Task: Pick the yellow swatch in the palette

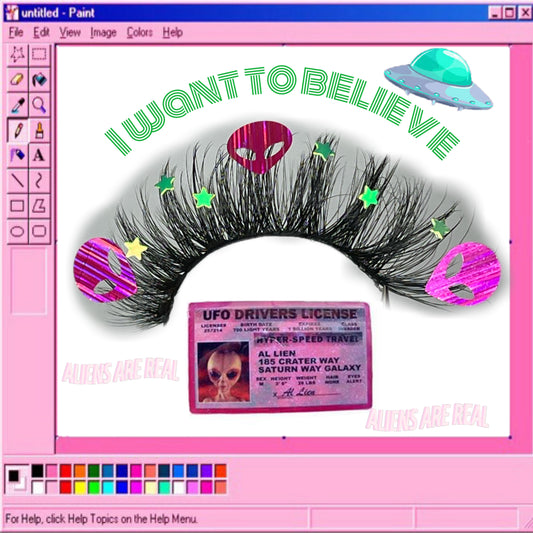Action: tap(80, 487)
